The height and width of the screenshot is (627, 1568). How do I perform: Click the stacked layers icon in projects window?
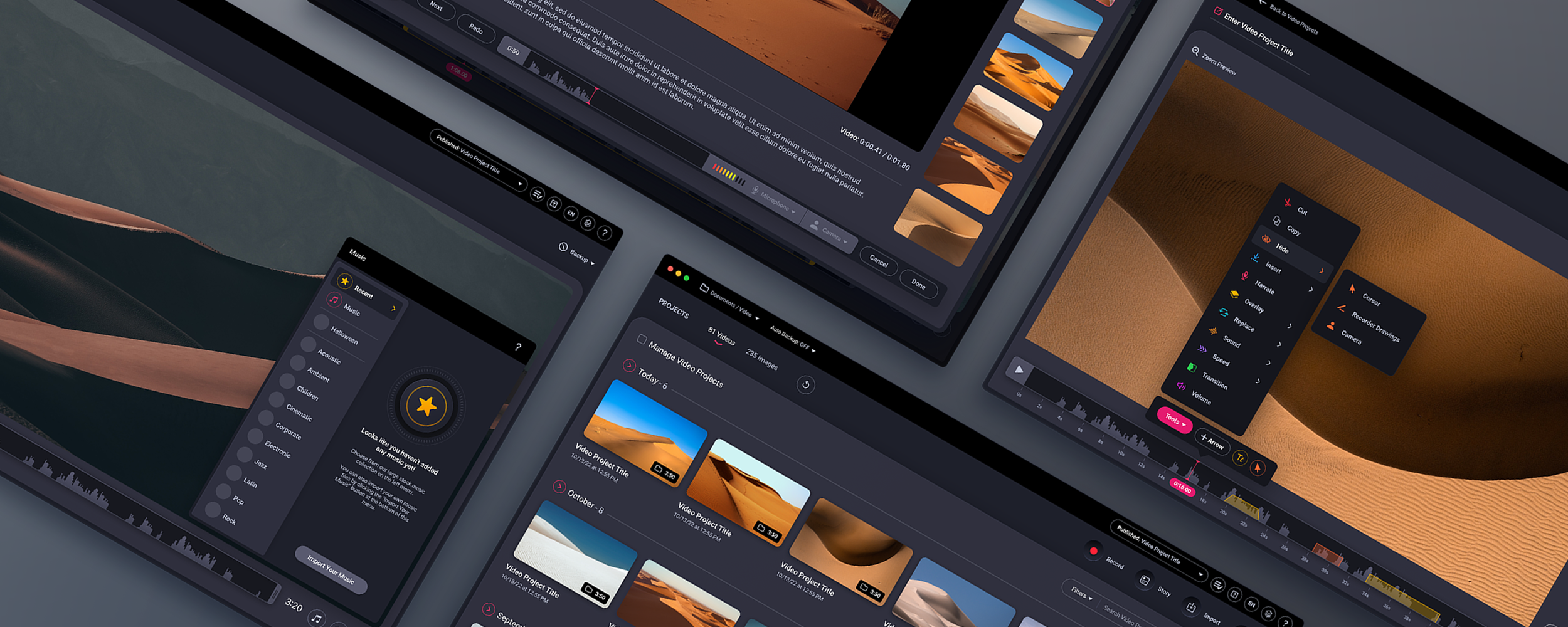tap(1268, 613)
